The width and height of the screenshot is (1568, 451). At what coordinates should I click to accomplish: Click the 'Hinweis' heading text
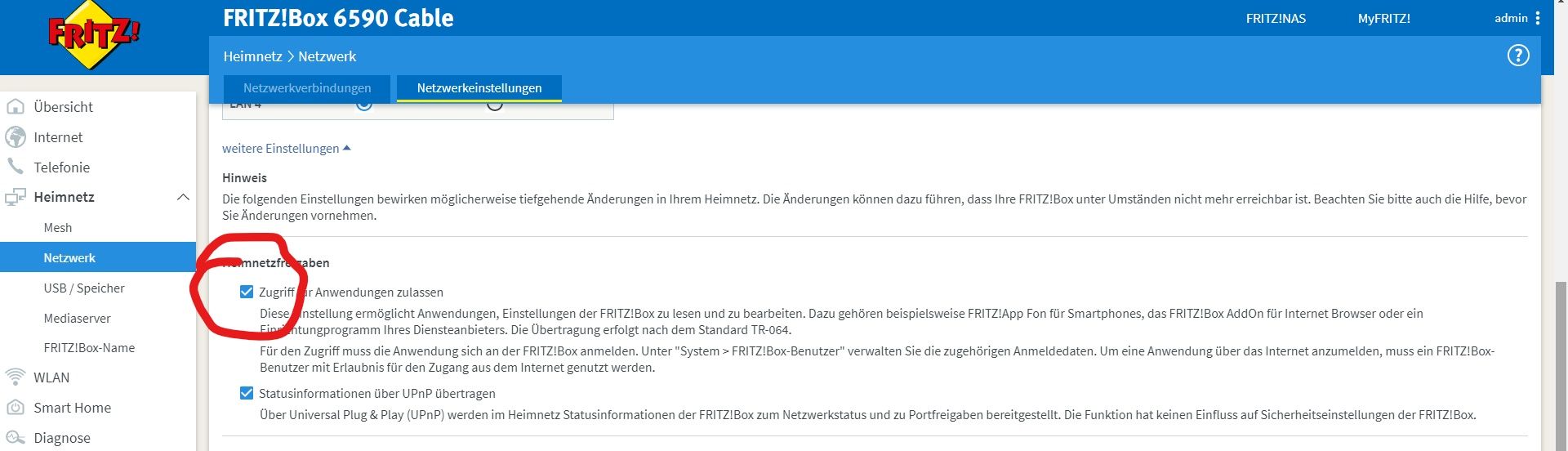(x=244, y=177)
